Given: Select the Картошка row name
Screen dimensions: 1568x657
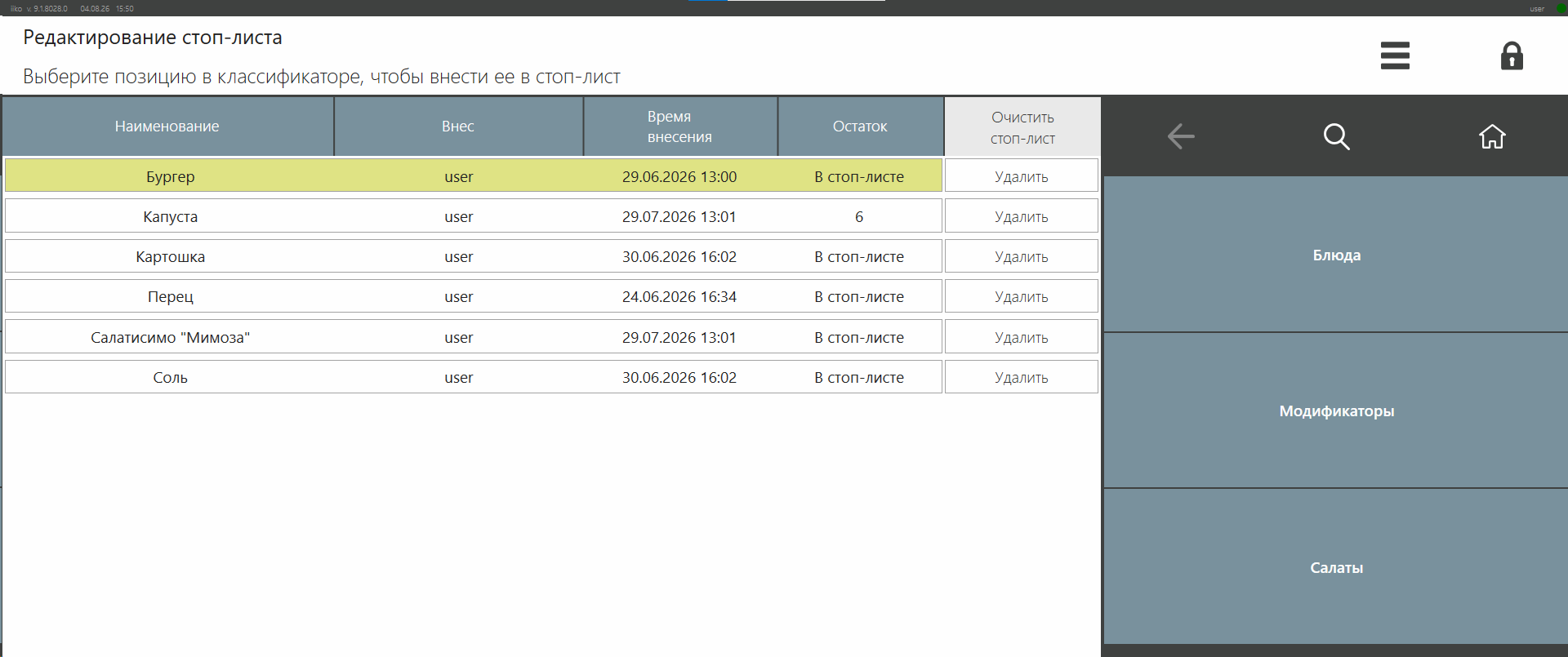Looking at the screenshot, I should (x=170, y=256).
